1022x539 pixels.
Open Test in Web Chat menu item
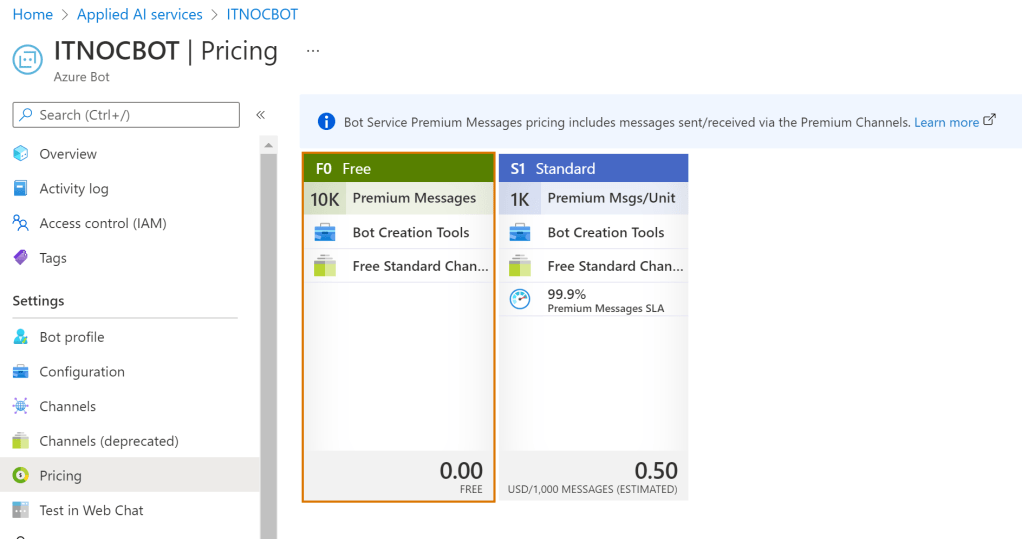pos(91,510)
